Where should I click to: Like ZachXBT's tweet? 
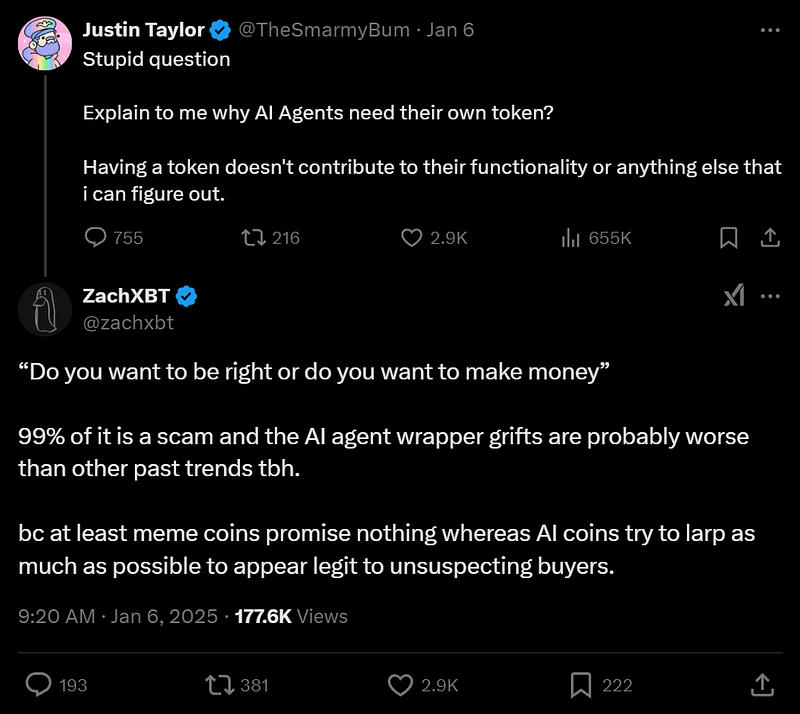400,684
